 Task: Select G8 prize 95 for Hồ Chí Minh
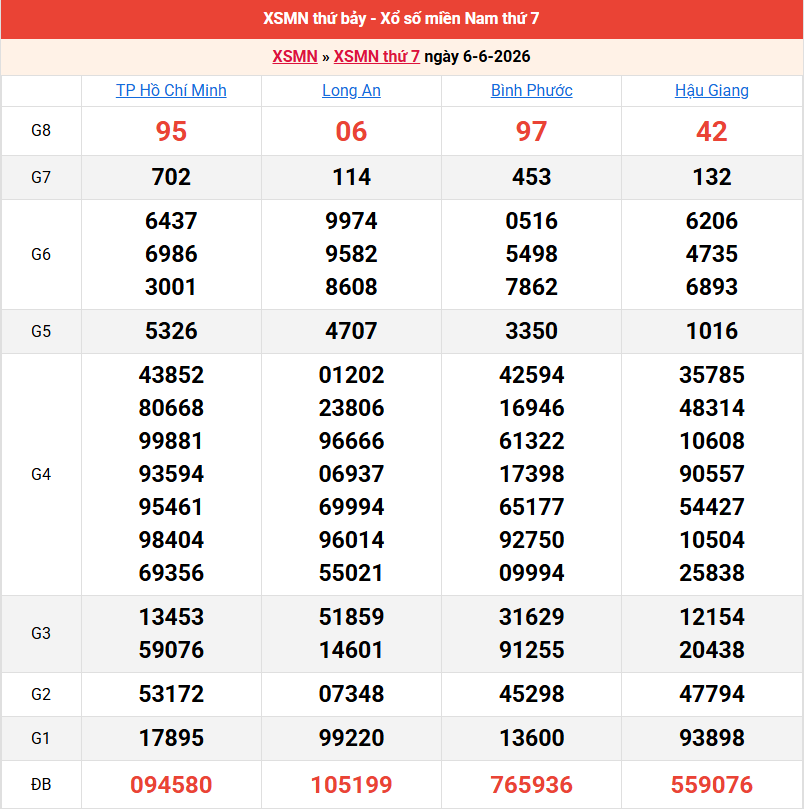pos(171,131)
